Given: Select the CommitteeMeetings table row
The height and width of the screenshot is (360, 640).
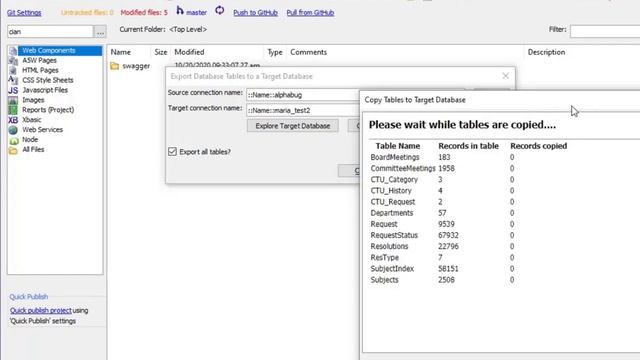Looking at the screenshot, I should (469, 168).
